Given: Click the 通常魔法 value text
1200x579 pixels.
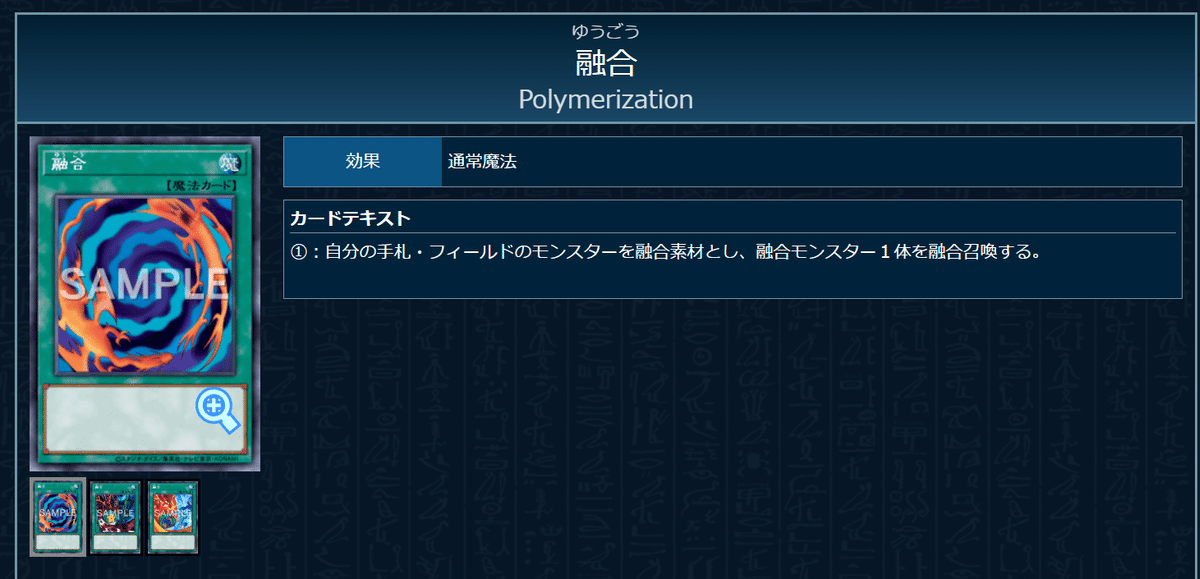Looking at the screenshot, I should pos(482,161).
